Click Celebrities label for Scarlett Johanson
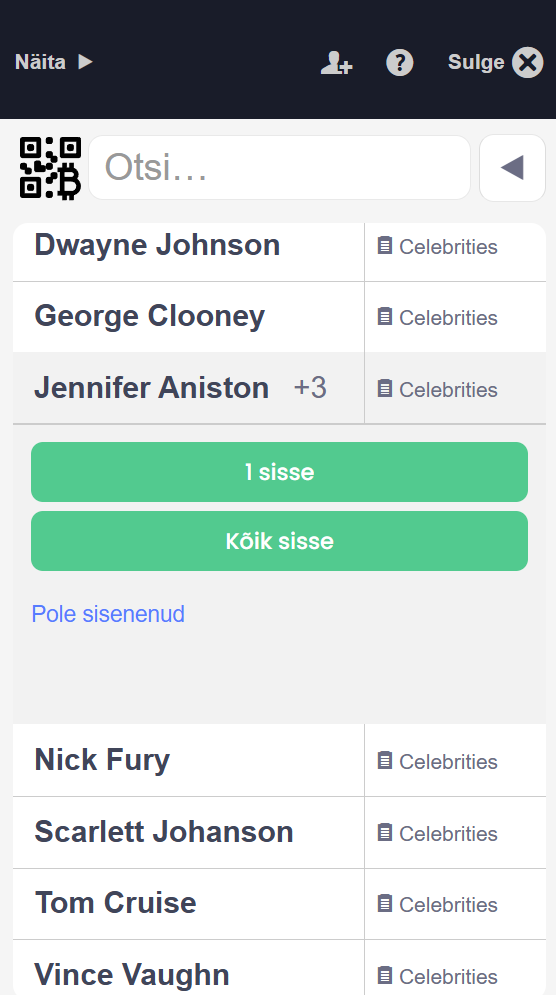This screenshot has height=995, width=556. [x=448, y=833]
